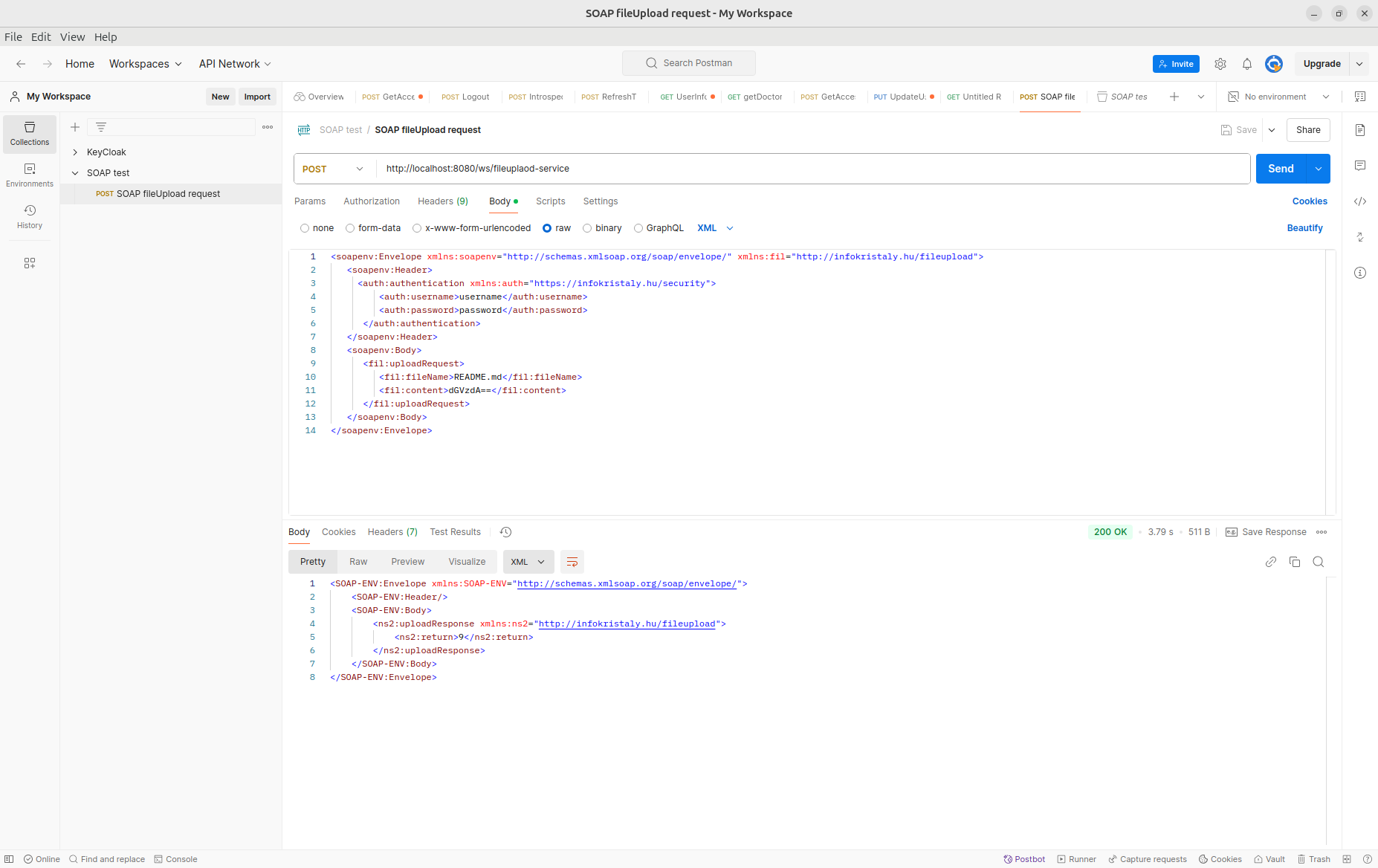1378x868 pixels.
Task: Open the settings gear icon
Action: pyautogui.click(x=1220, y=64)
